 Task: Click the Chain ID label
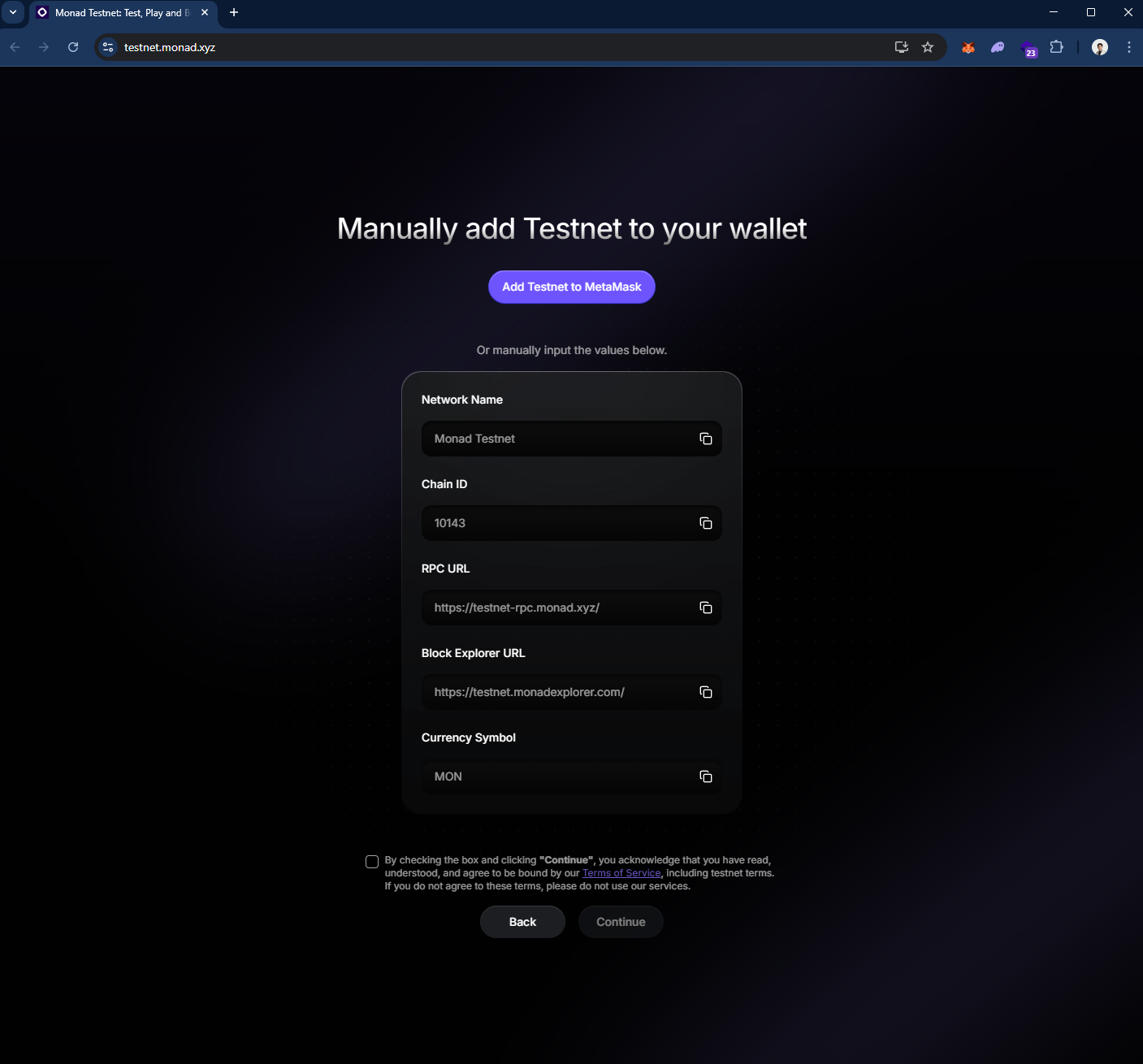pyautogui.click(x=444, y=484)
